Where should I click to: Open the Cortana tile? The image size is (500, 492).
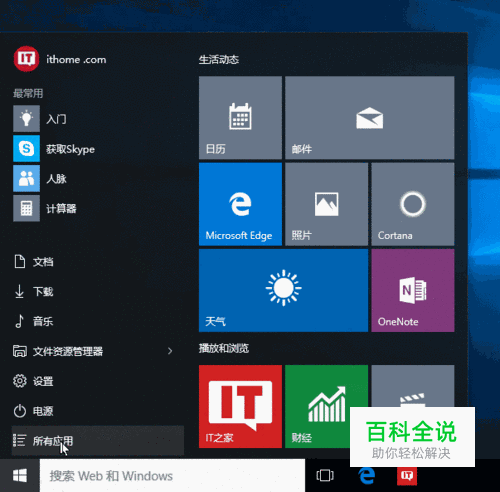[413, 204]
